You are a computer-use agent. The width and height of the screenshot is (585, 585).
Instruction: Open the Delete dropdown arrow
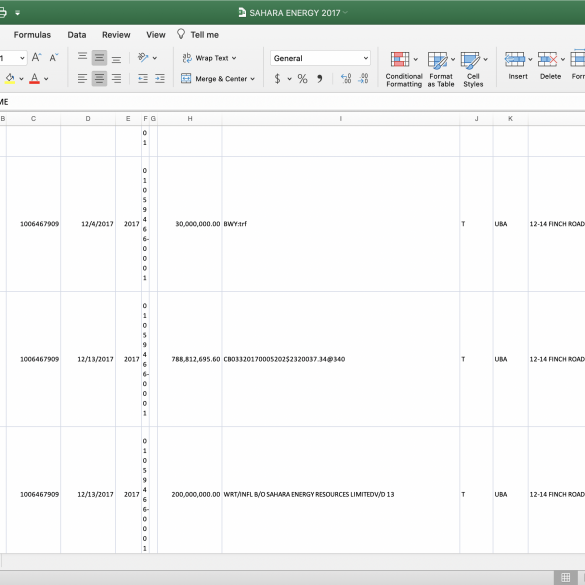[x=563, y=60]
